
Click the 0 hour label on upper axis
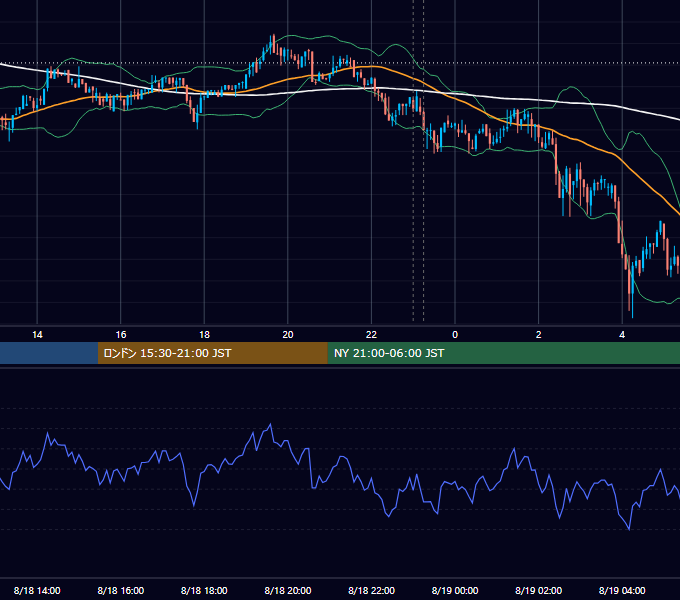[x=455, y=335]
